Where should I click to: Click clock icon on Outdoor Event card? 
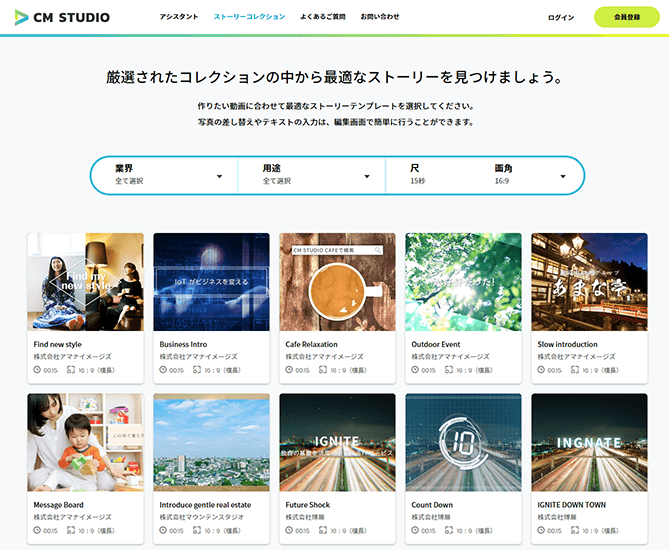(x=415, y=370)
